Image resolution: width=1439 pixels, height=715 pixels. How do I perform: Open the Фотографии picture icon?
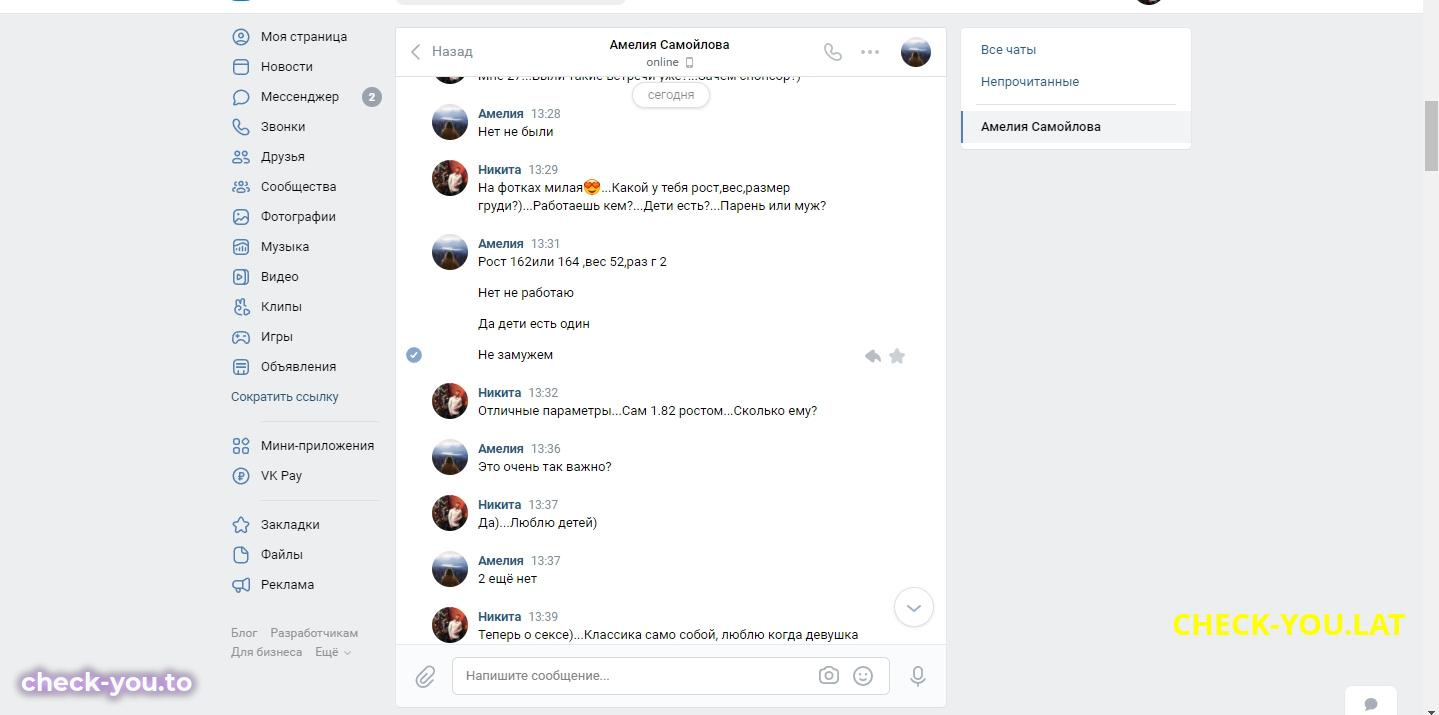click(x=240, y=217)
